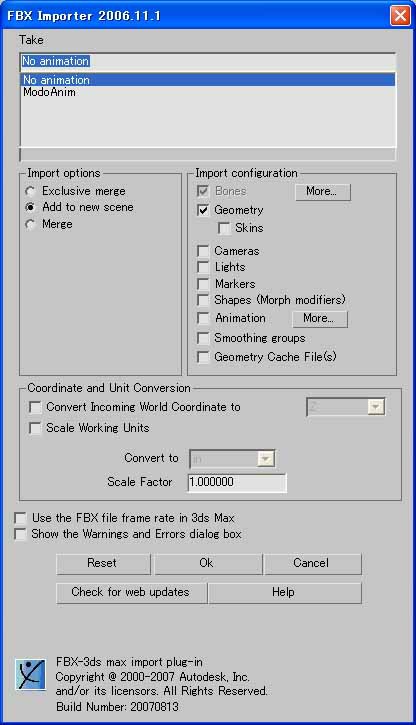This screenshot has height=725, width=416.
Task: Select ModoAnim in the Take list
Action: point(208,92)
